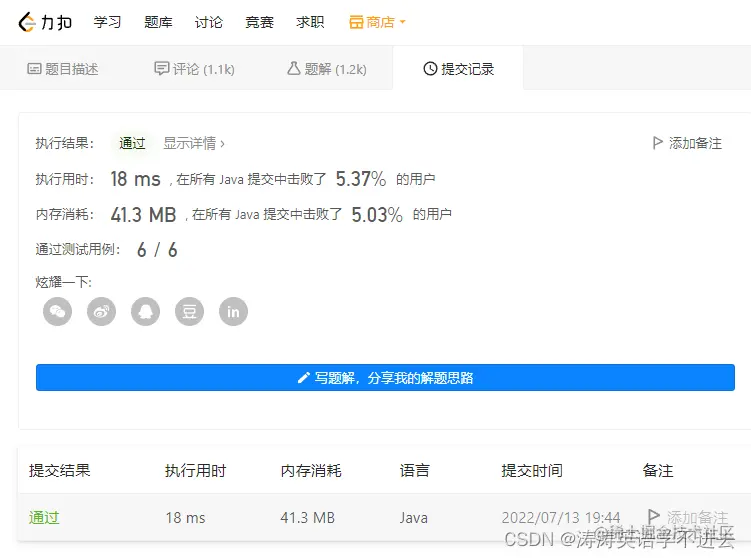Share via Douban icon

point(190,312)
